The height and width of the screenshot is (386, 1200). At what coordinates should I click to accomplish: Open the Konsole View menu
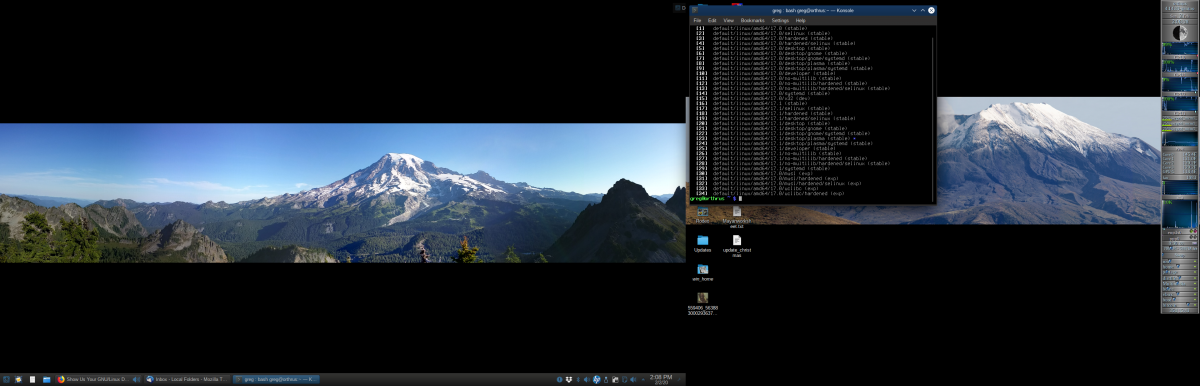(x=728, y=20)
